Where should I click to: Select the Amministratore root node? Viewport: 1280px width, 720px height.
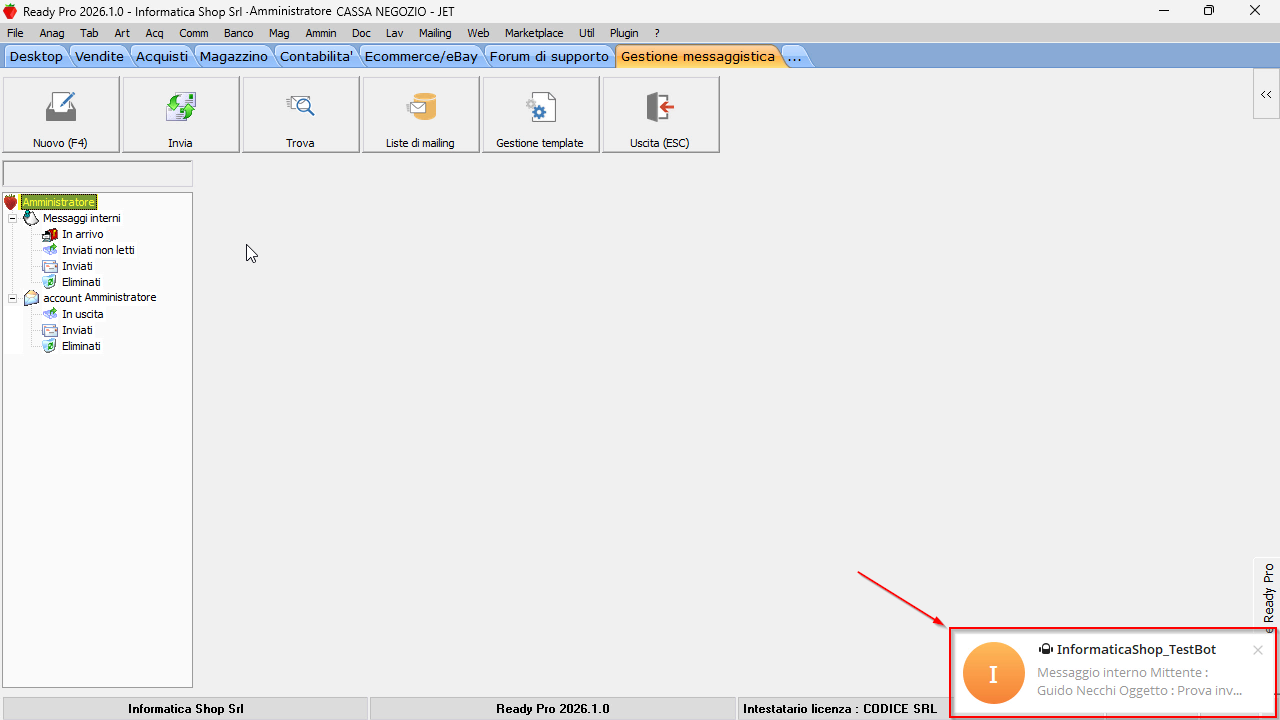pyautogui.click(x=59, y=202)
